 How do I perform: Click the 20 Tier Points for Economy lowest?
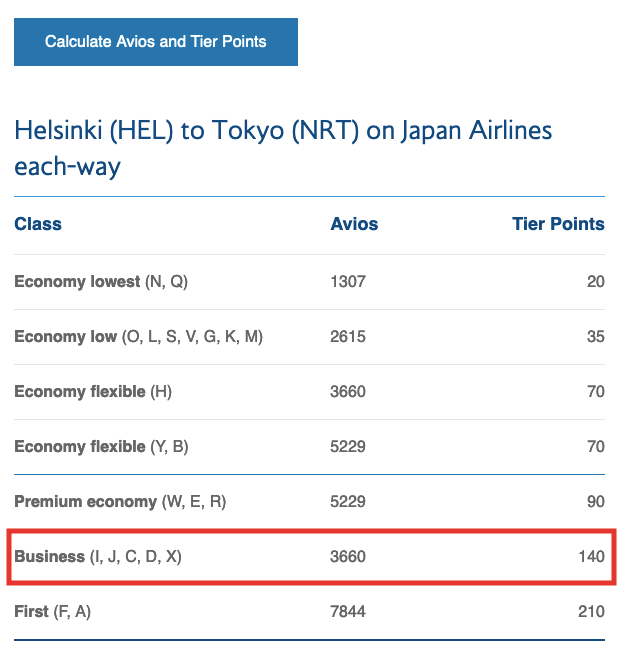pos(596,282)
